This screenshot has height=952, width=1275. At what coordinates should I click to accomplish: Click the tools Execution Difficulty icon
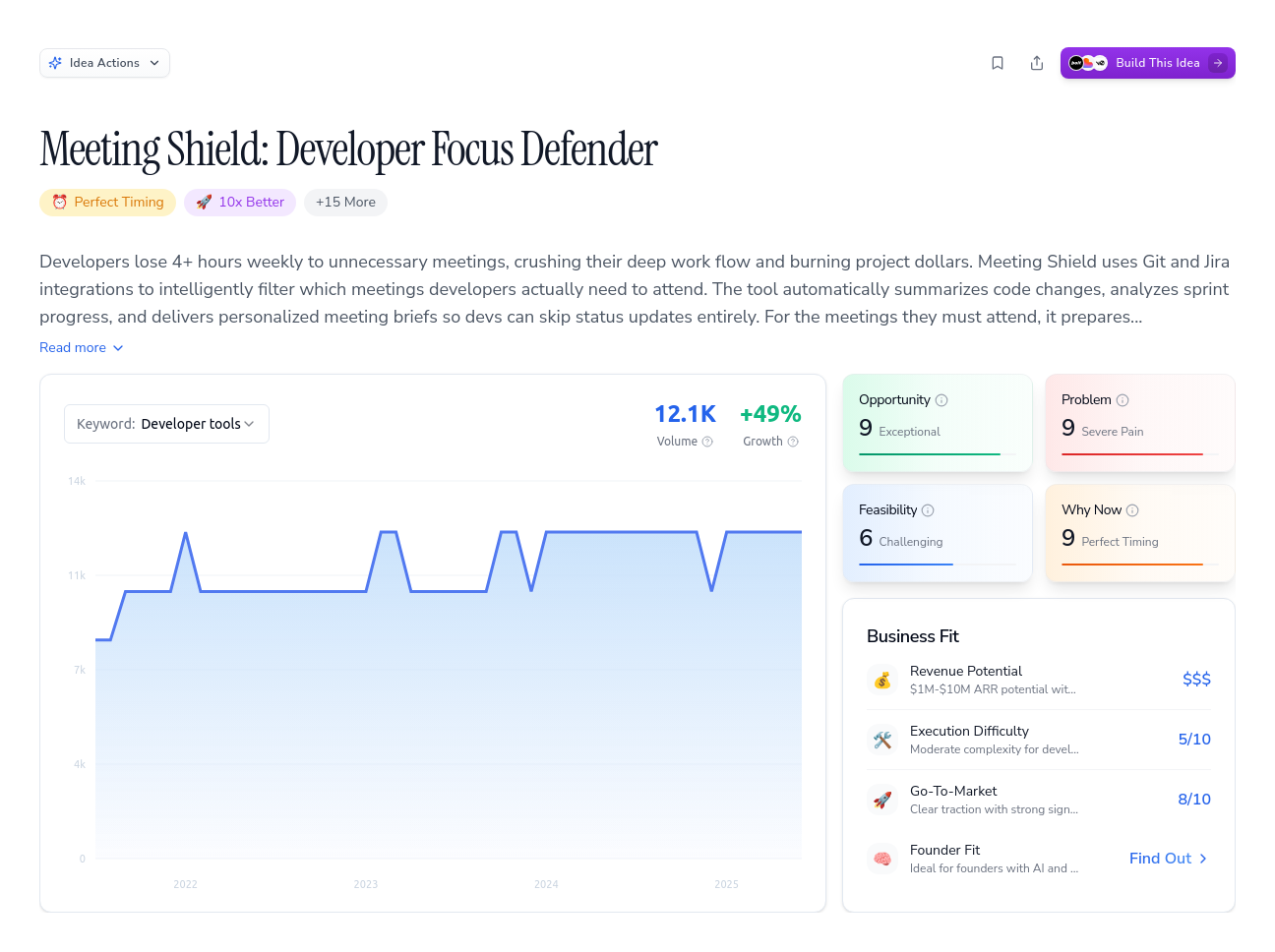[882, 740]
